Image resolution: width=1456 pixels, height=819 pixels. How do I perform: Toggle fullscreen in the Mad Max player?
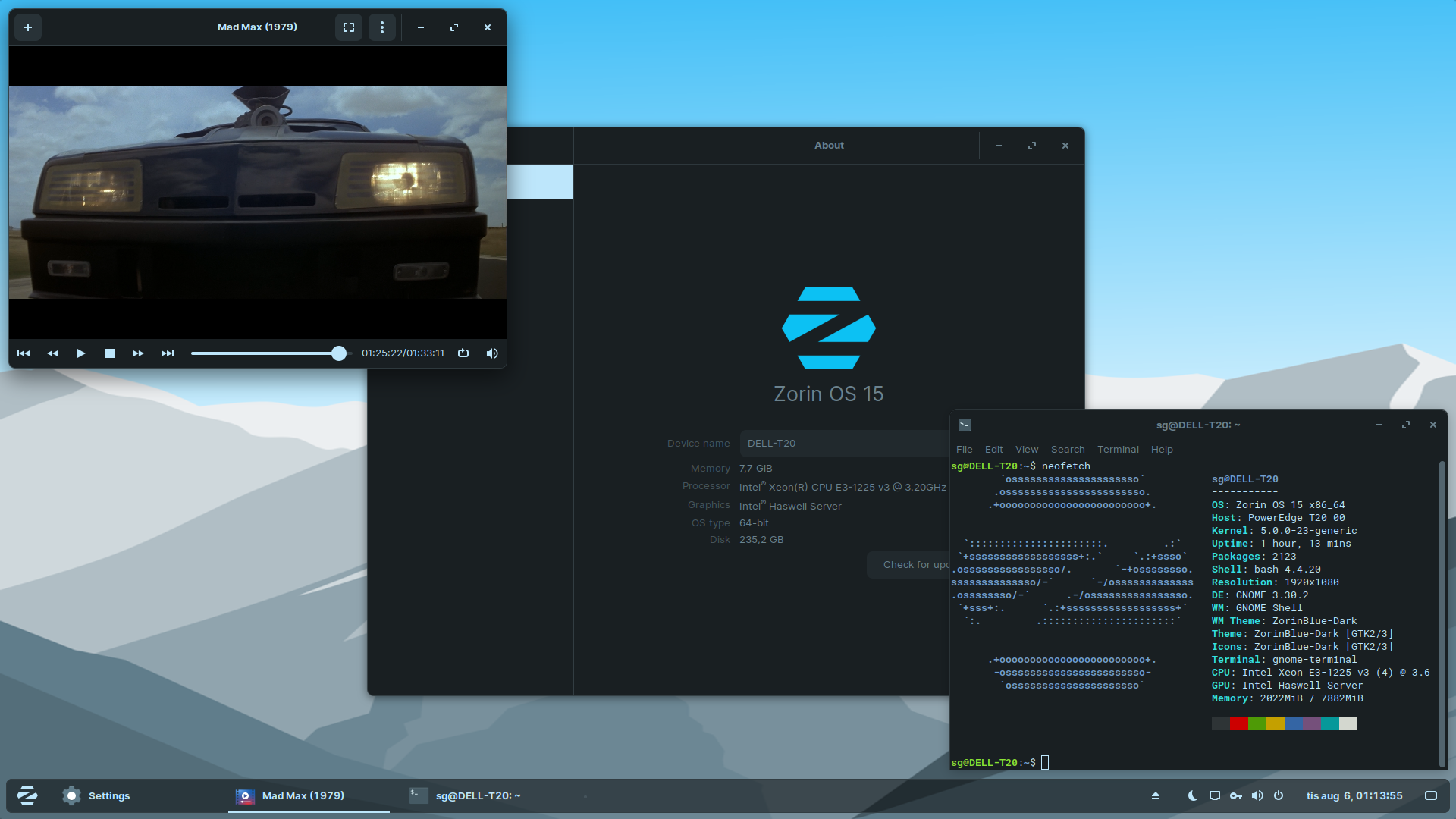tap(349, 27)
